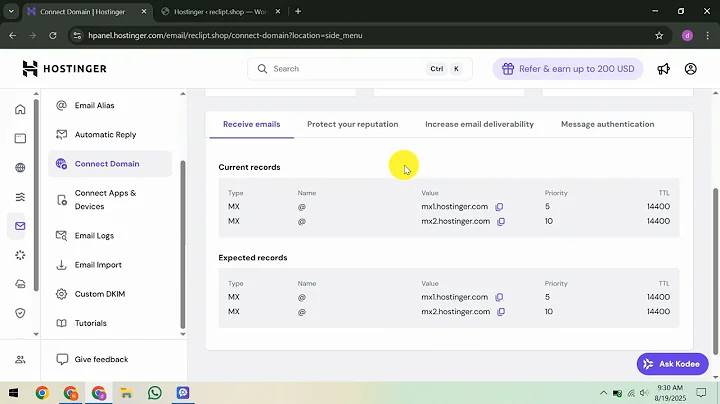Click current record value mx1.hostinger.com
Viewport: 720px width, 404px height.
pyautogui.click(x=455, y=207)
